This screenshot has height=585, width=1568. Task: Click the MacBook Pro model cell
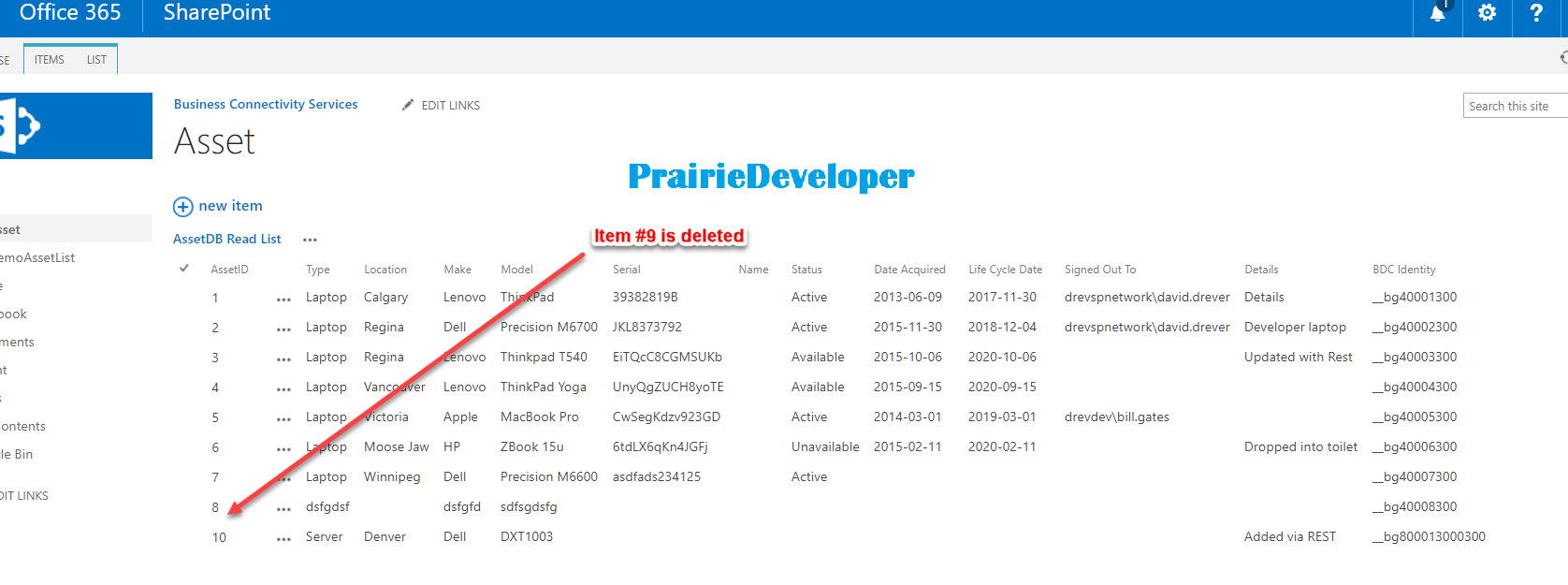coord(540,417)
